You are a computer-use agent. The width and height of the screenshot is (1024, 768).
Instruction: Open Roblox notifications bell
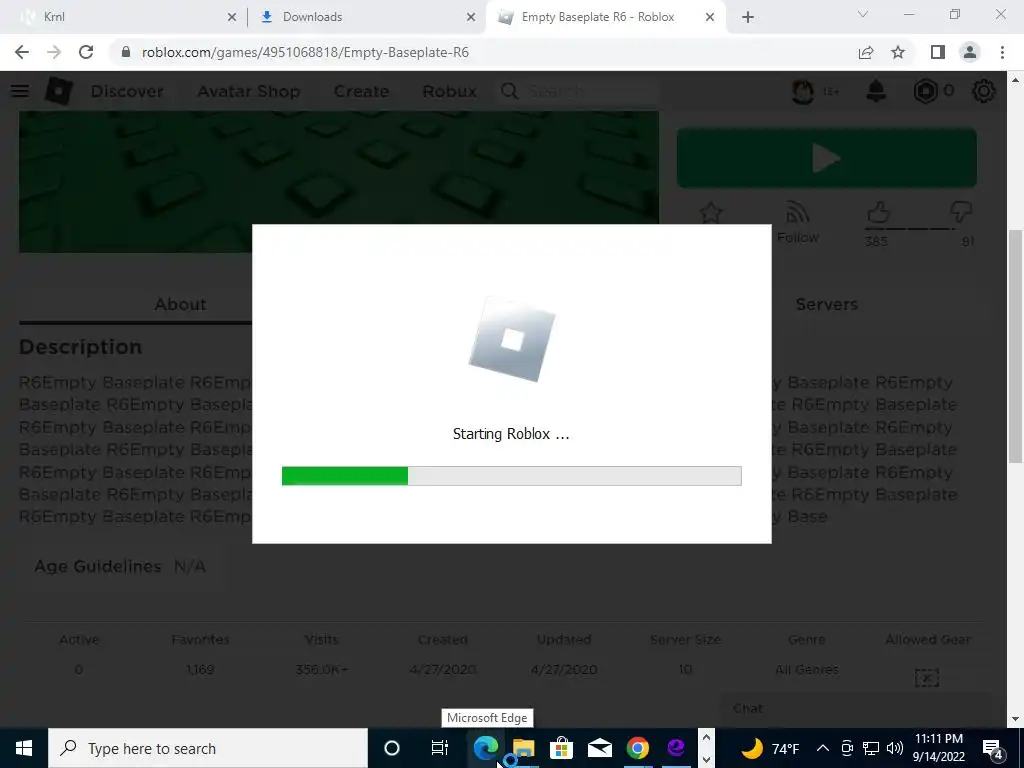(x=876, y=91)
